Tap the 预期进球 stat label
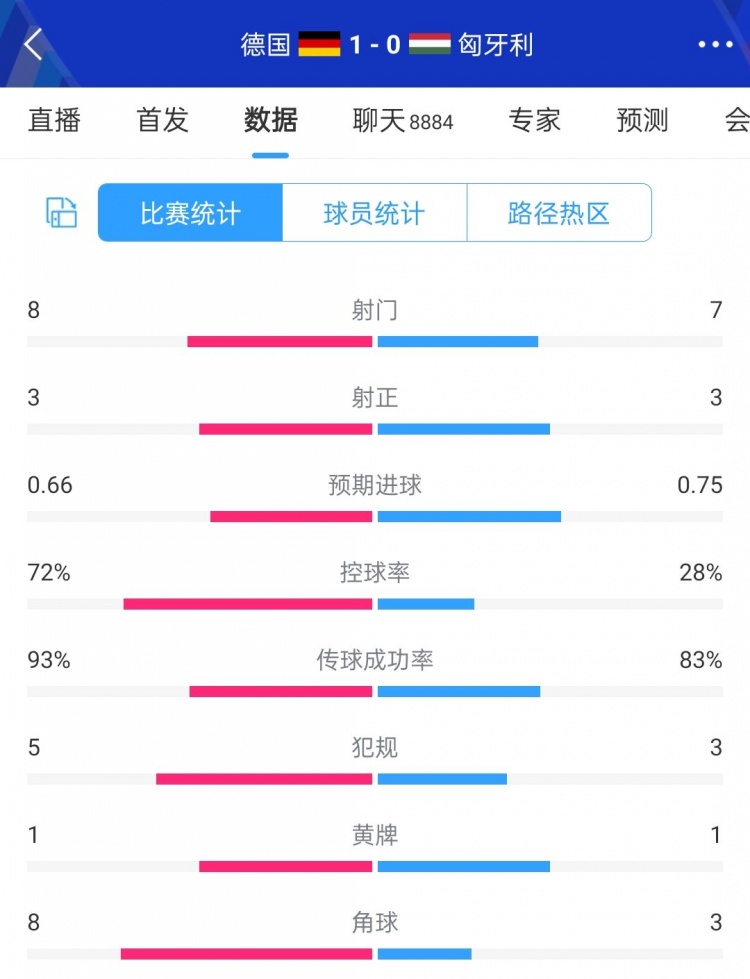Image resolution: width=750 pixels, height=979 pixels. pyautogui.click(x=375, y=486)
